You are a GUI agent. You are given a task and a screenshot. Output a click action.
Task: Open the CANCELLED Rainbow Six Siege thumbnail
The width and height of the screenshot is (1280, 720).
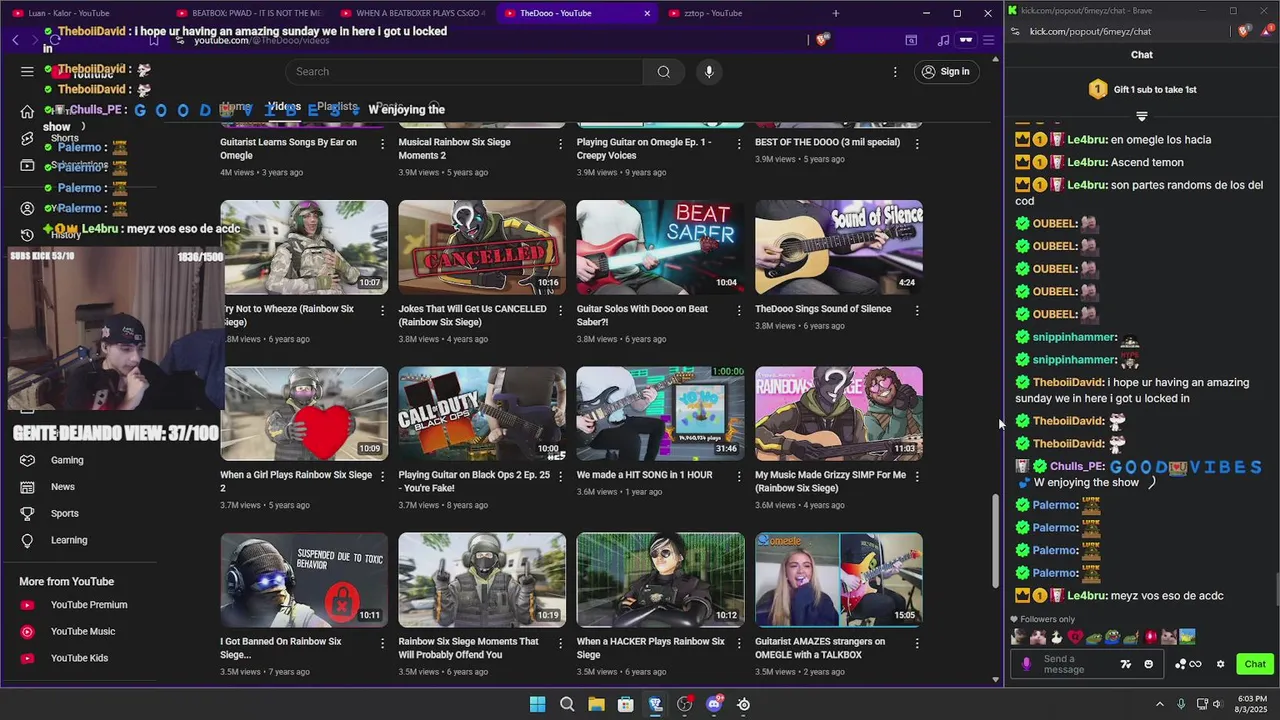click(482, 247)
